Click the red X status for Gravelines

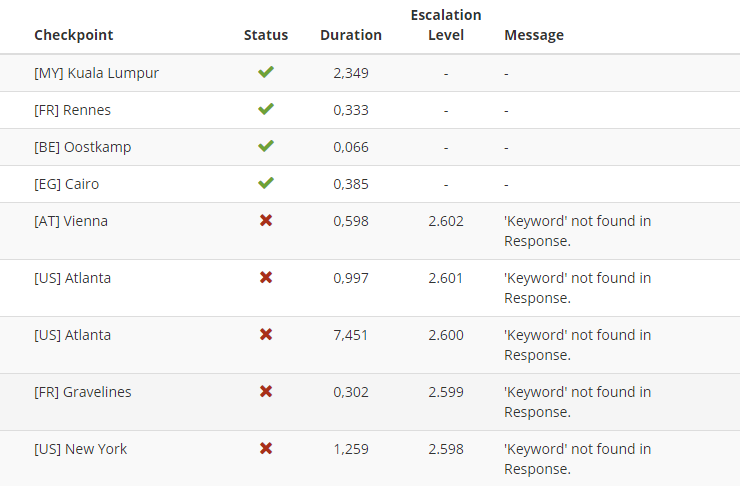coord(266,391)
